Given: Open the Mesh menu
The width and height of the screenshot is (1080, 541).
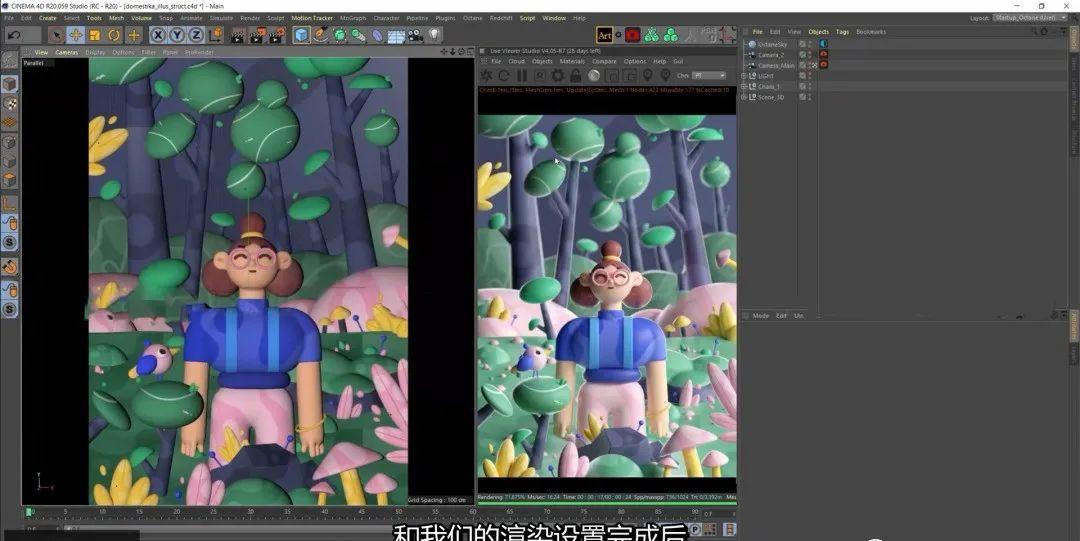Looking at the screenshot, I should (x=116, y=18).
